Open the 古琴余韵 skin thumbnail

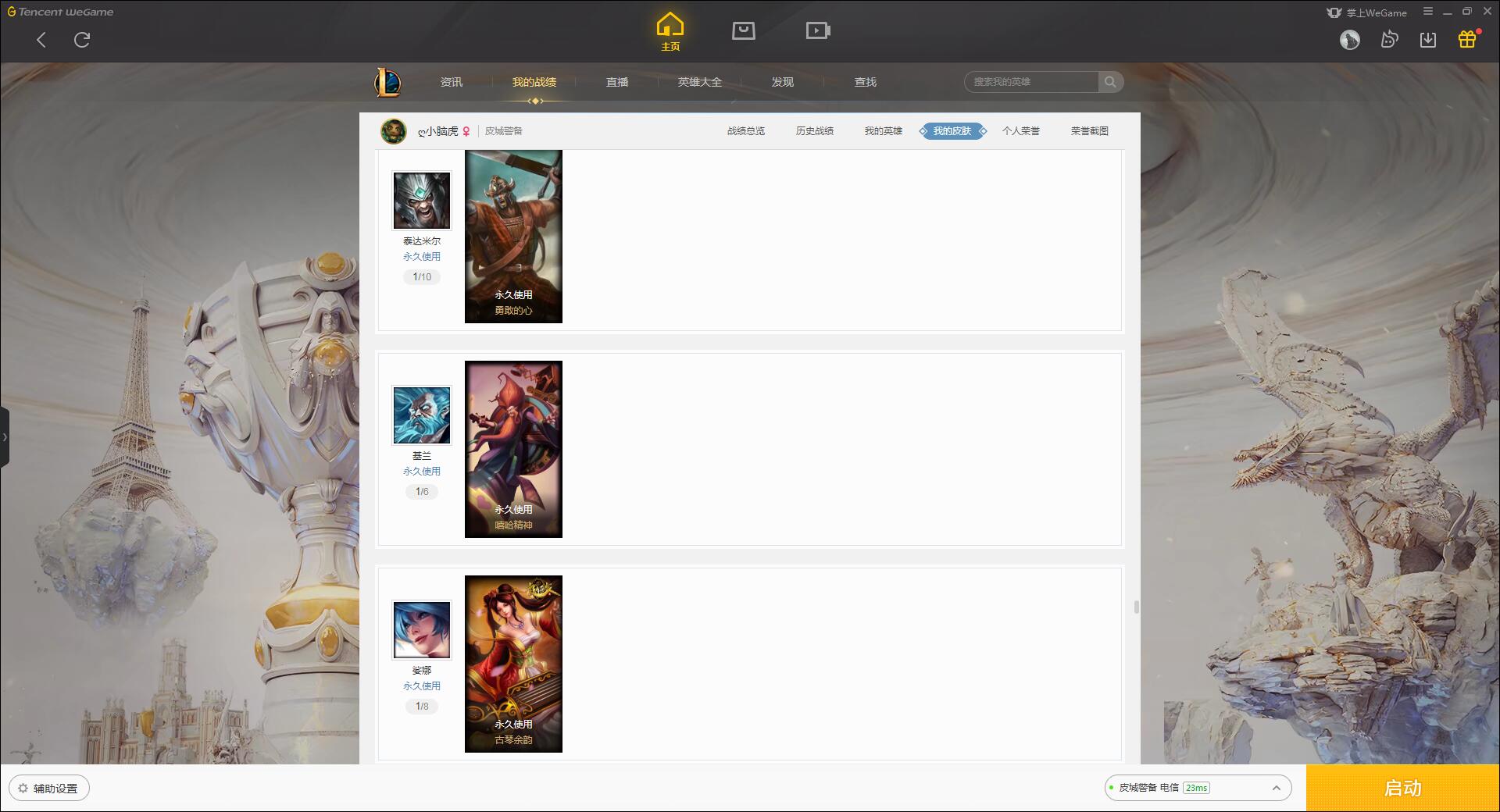click(x=513, y=664)
